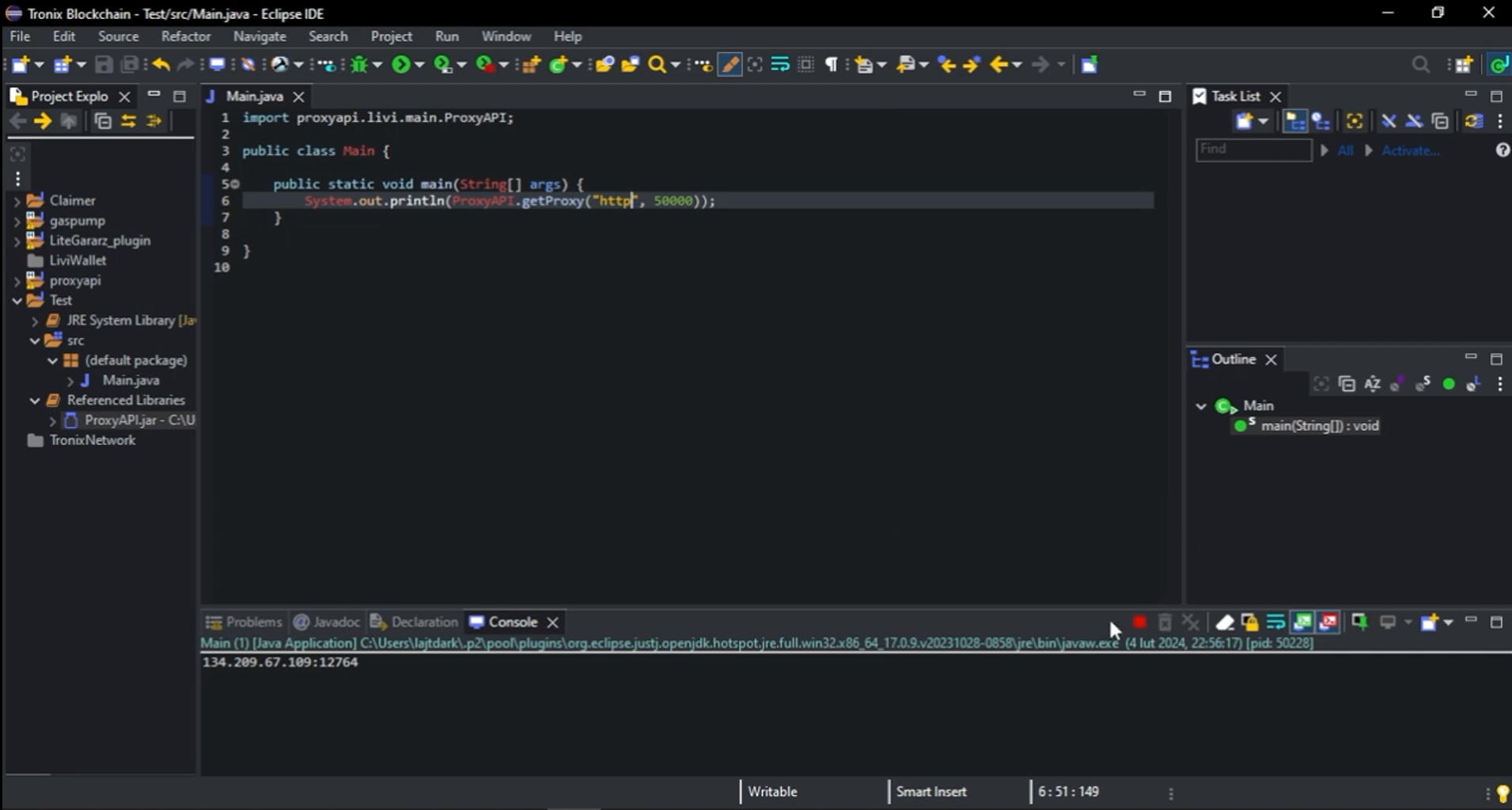Save the current file
Image resolution: width=1512 pixels, height=810 pixels.
(104, 64)
